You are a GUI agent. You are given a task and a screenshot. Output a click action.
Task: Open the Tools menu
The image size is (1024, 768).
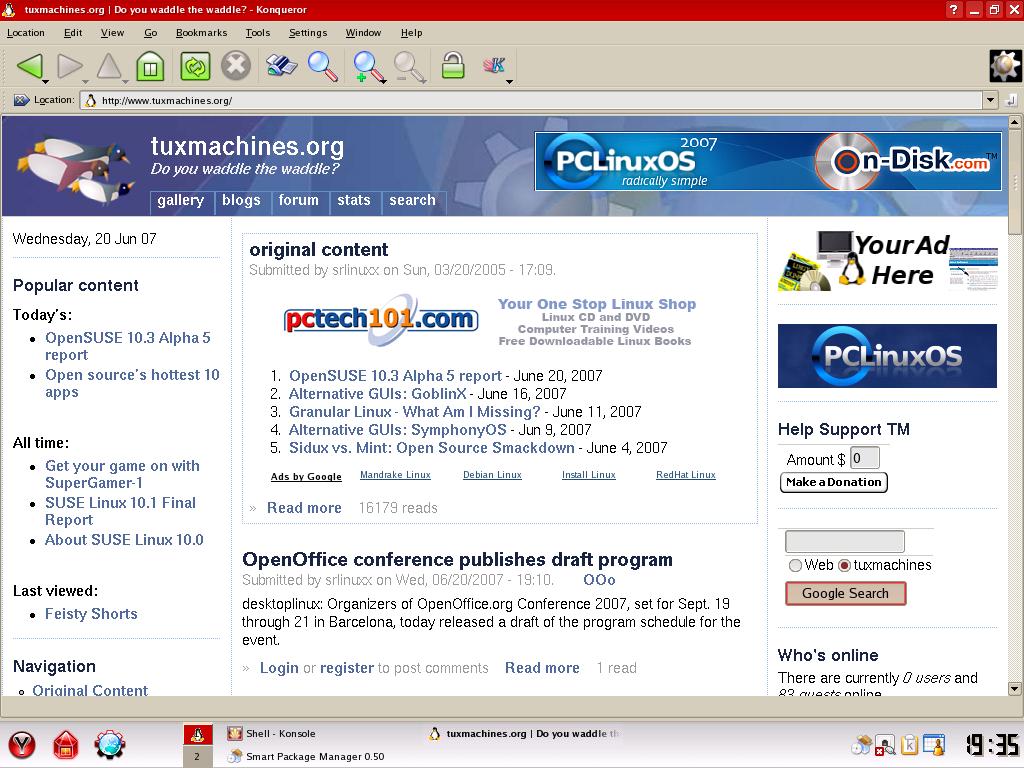[257, 33]
